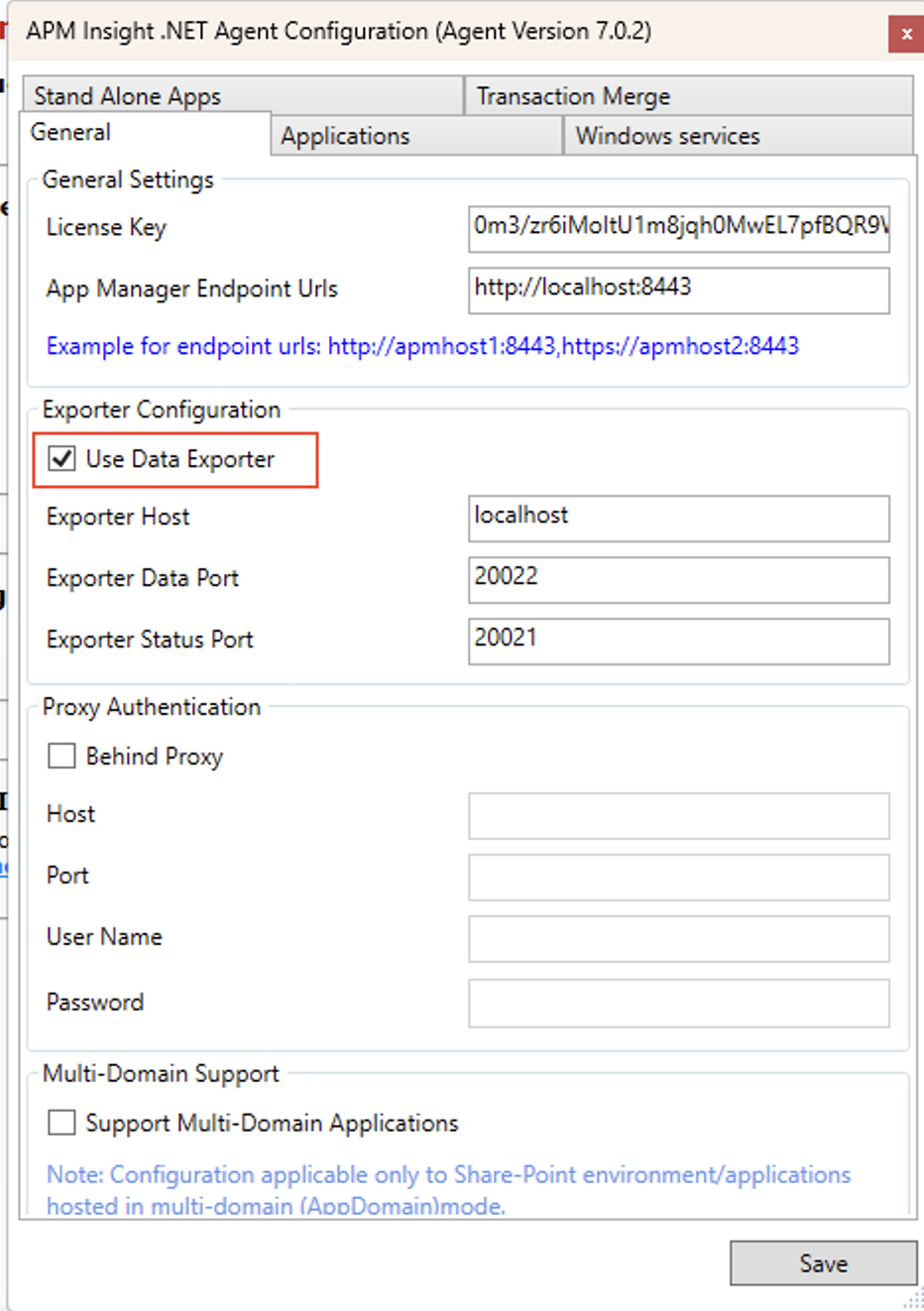Focus the proxy Port input field
The height and width of the screenshot is (1311, 924).
pyautogui.click(x=679, y=878)
